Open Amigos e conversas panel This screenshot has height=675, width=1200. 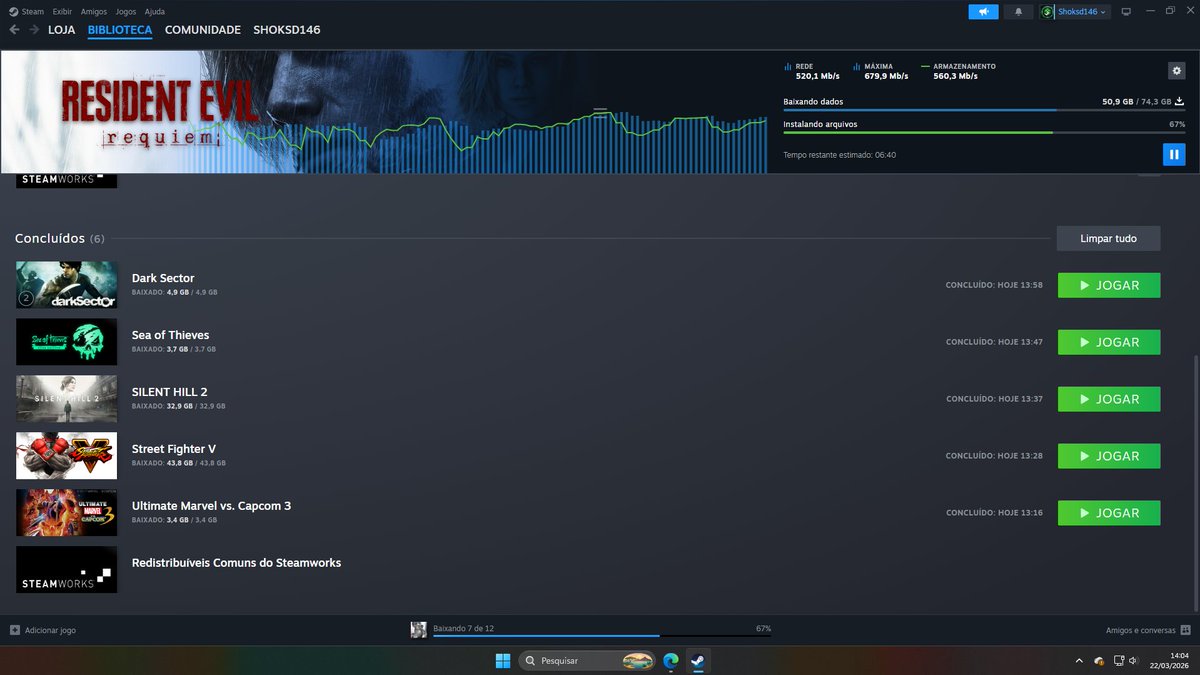(x=1141, y=630)
